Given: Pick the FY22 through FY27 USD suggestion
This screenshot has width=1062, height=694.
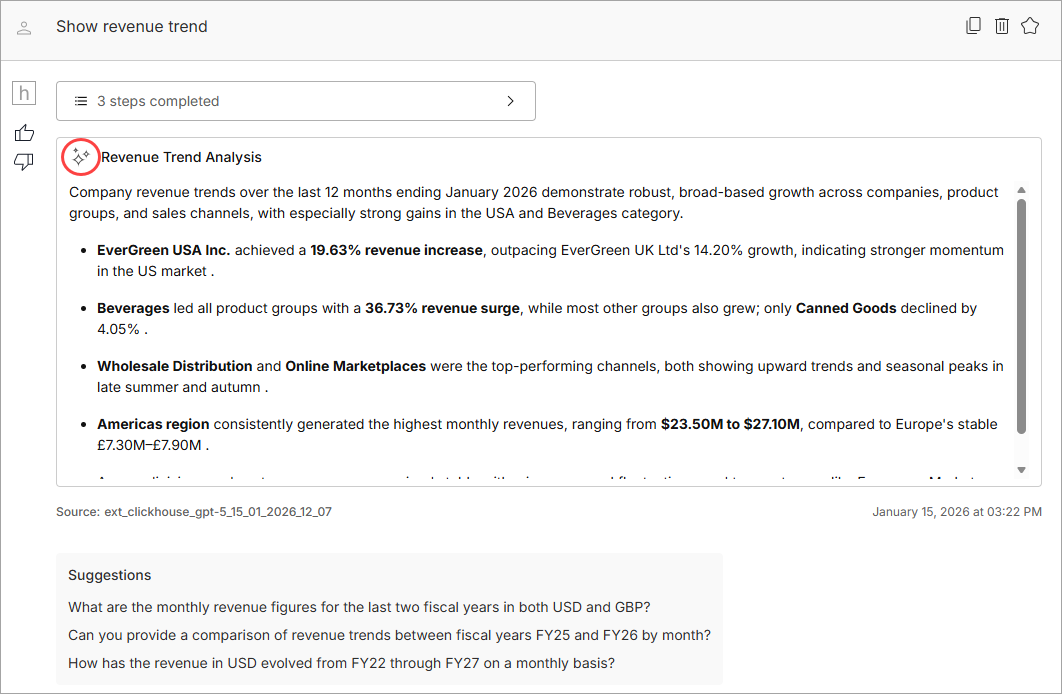Looking at the screenshot, I should click(x=341, y=663).
